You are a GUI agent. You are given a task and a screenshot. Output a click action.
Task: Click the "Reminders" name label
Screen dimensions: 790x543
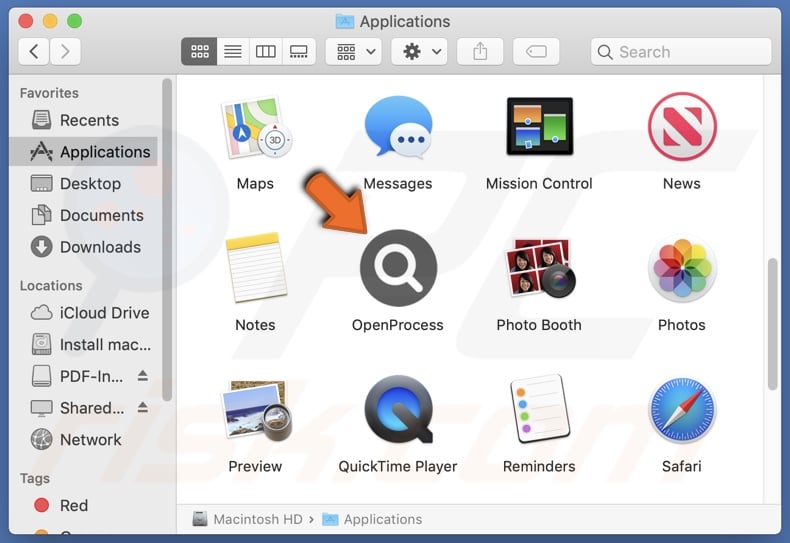tap(539, 466)
